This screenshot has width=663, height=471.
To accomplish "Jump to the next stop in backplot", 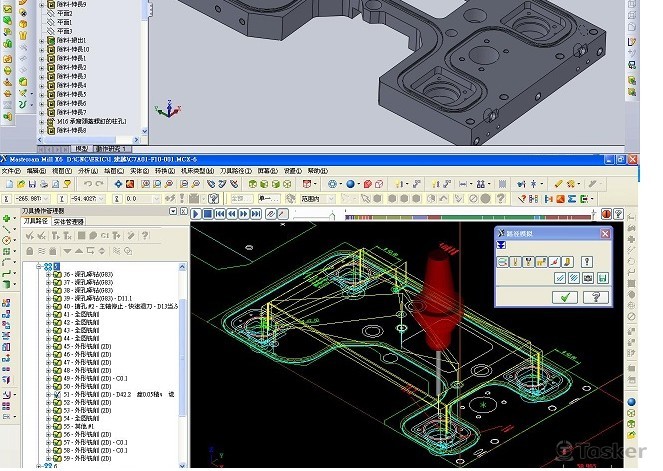I will [x=255, y=214].
